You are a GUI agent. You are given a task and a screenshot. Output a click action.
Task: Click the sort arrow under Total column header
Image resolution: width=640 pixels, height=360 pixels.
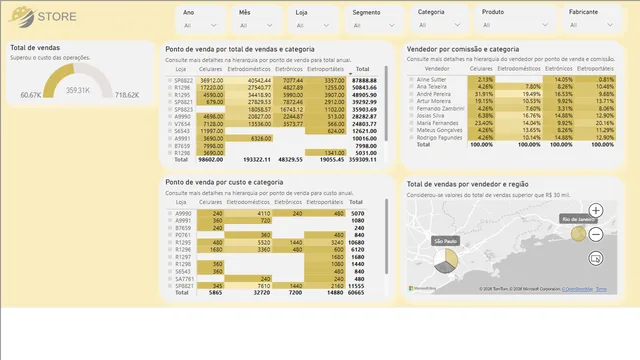click(350, 74)
